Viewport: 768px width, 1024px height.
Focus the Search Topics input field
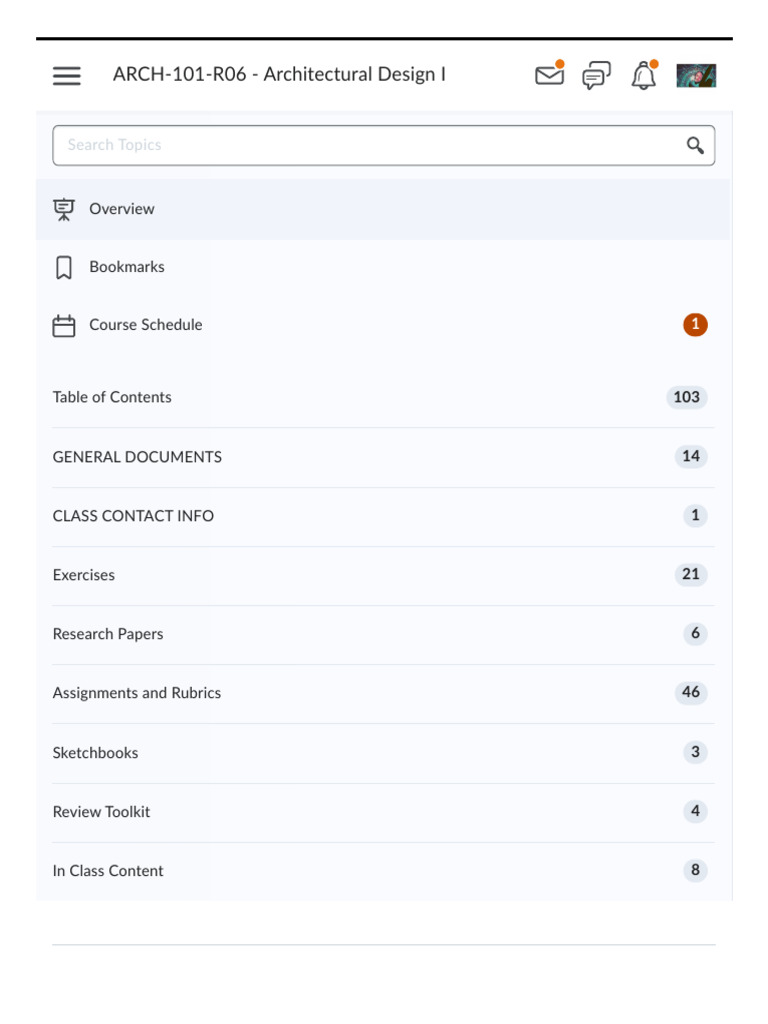[x=370, y=146]
